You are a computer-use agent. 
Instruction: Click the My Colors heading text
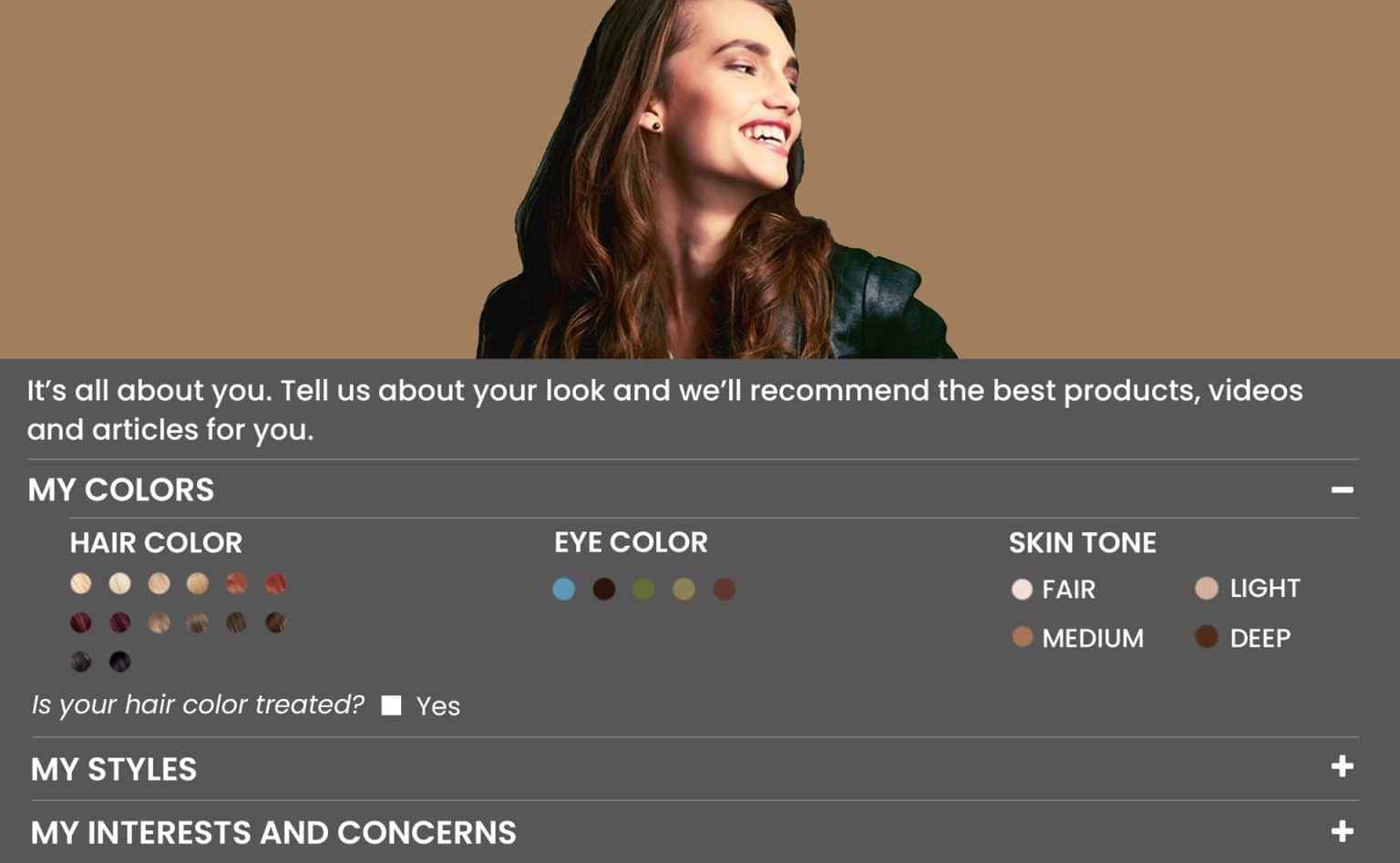click(121, 490)
